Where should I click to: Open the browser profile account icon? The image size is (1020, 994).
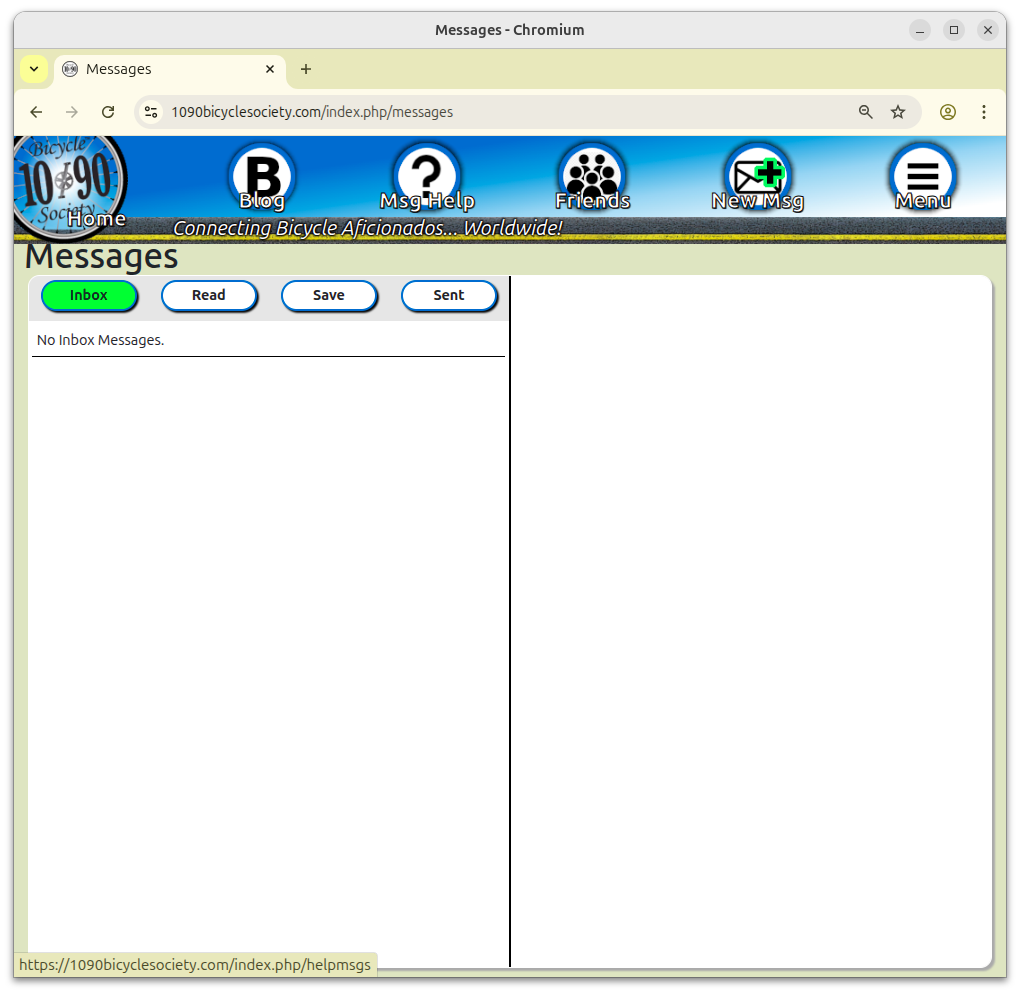[x=948, y=112]
